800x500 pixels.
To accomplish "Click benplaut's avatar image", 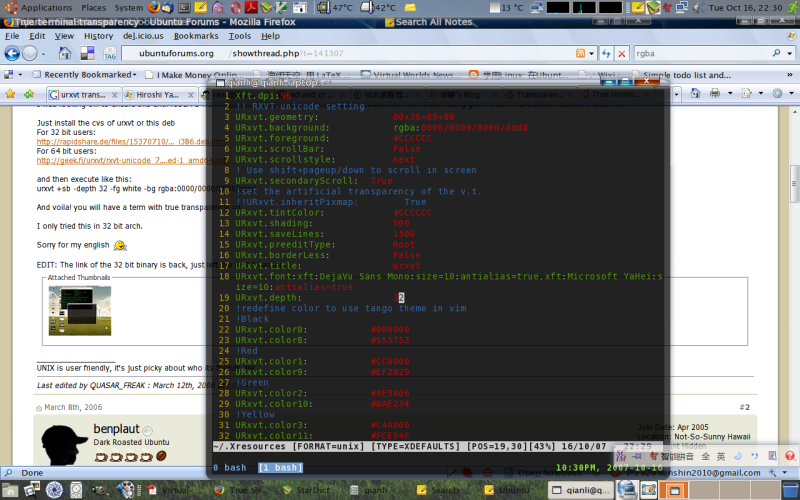I will pos(63,445).
